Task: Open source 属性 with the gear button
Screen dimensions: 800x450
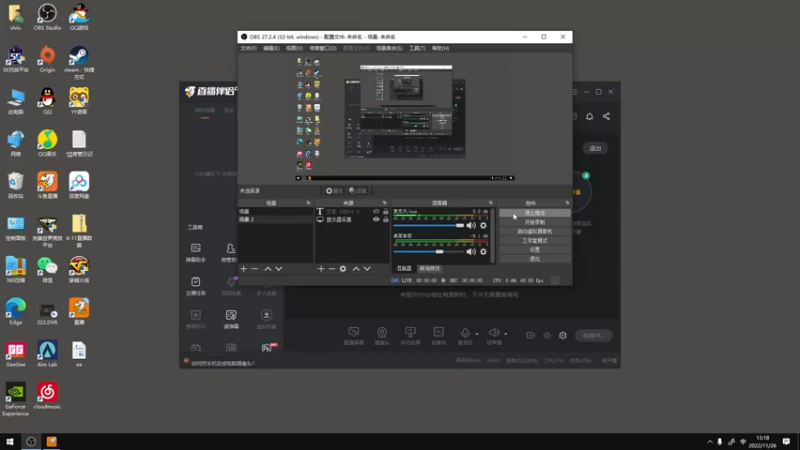Action: coord(334,191)
